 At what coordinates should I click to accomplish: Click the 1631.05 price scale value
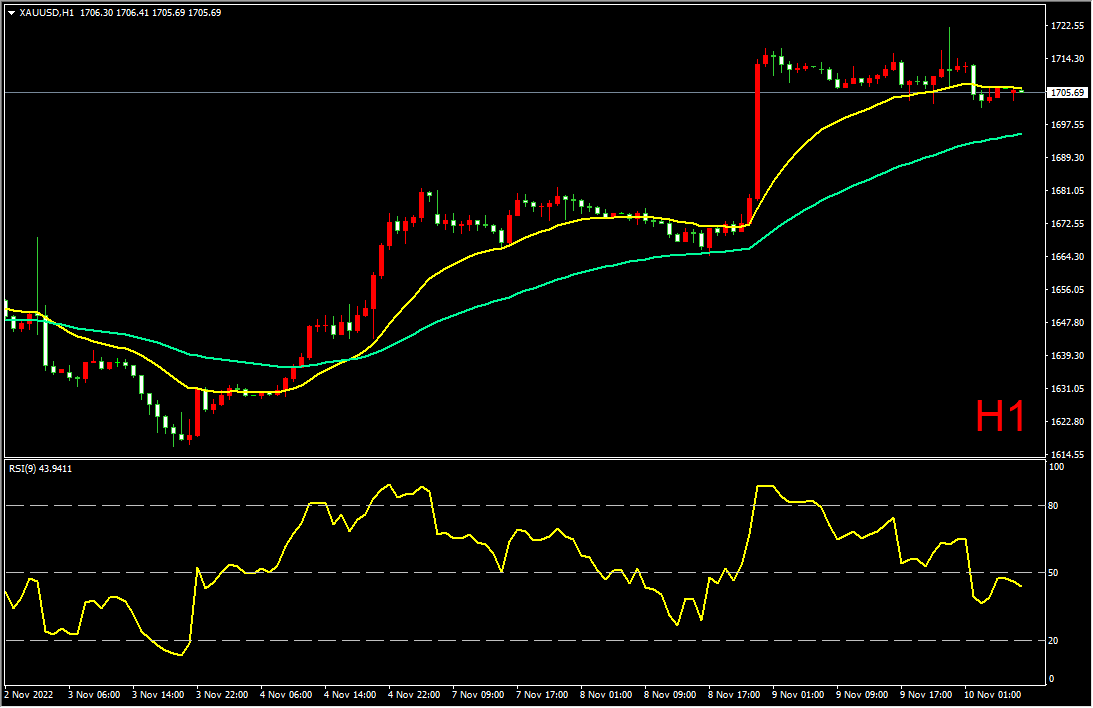point(1067,388)
